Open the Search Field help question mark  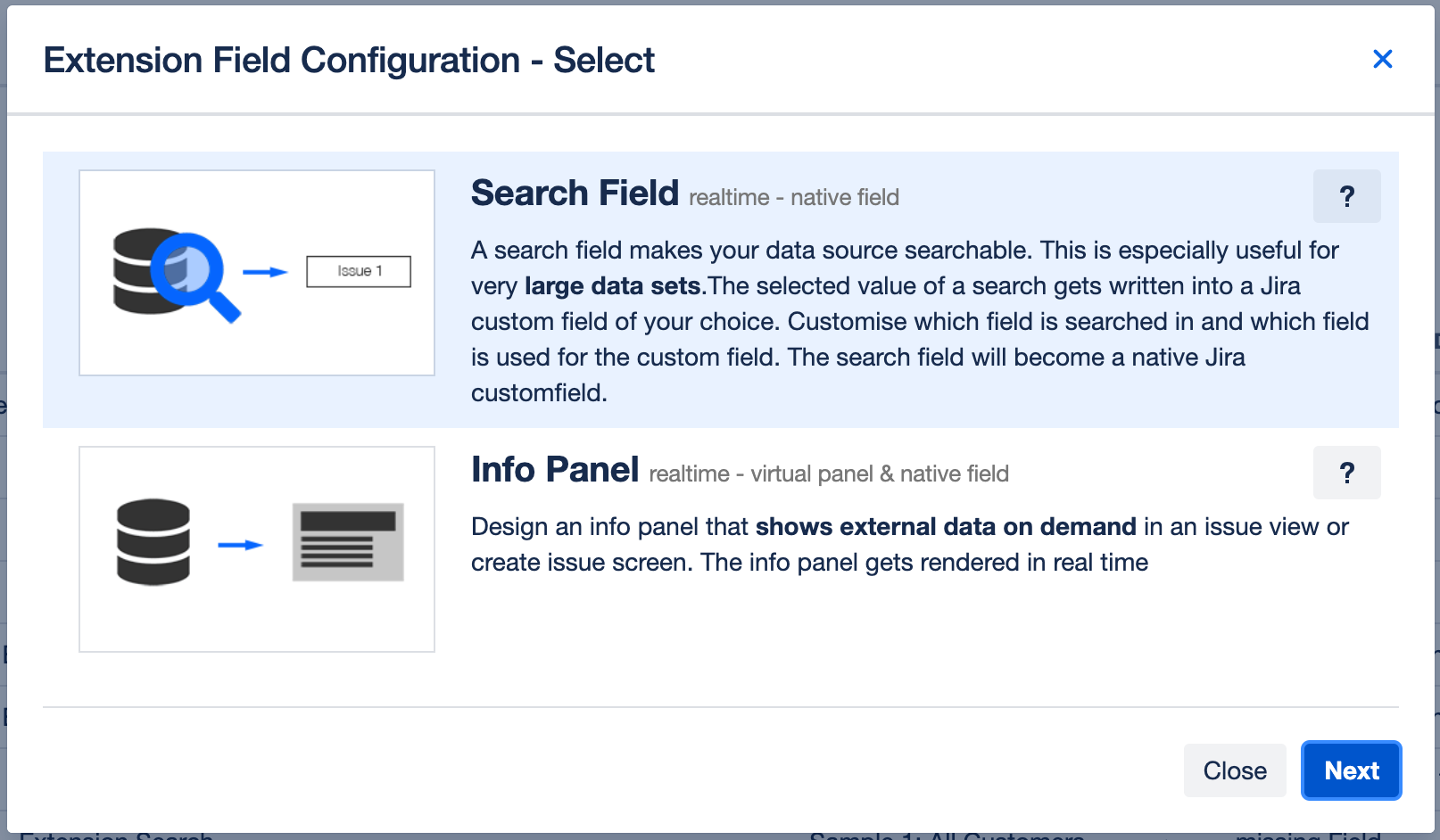[1347, 196]
